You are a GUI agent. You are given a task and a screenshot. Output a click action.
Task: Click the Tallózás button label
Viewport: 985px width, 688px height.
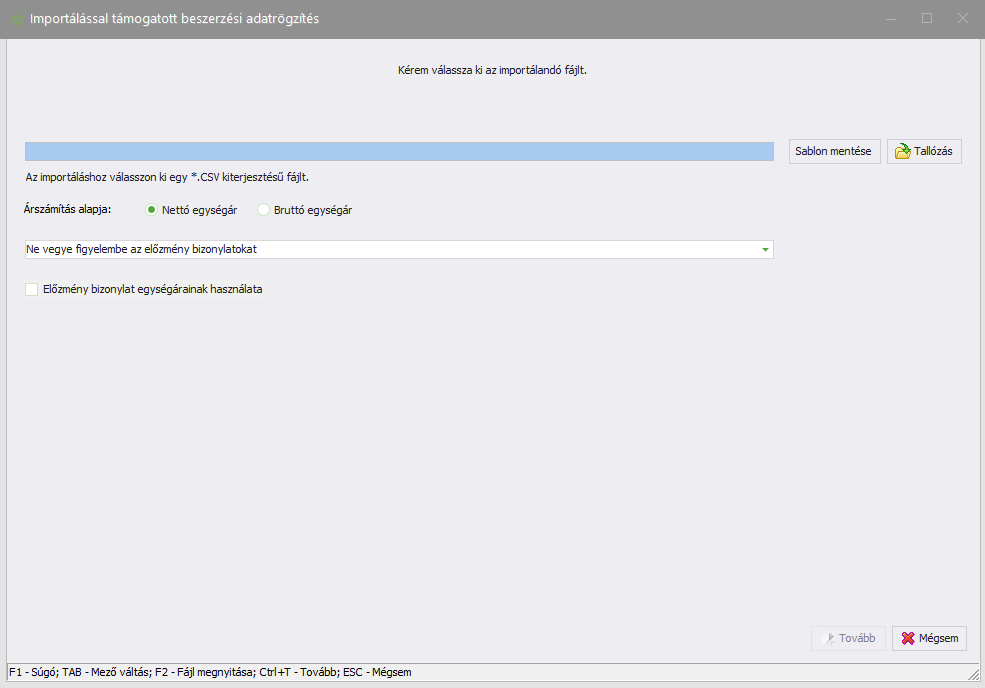coord(933,152)
